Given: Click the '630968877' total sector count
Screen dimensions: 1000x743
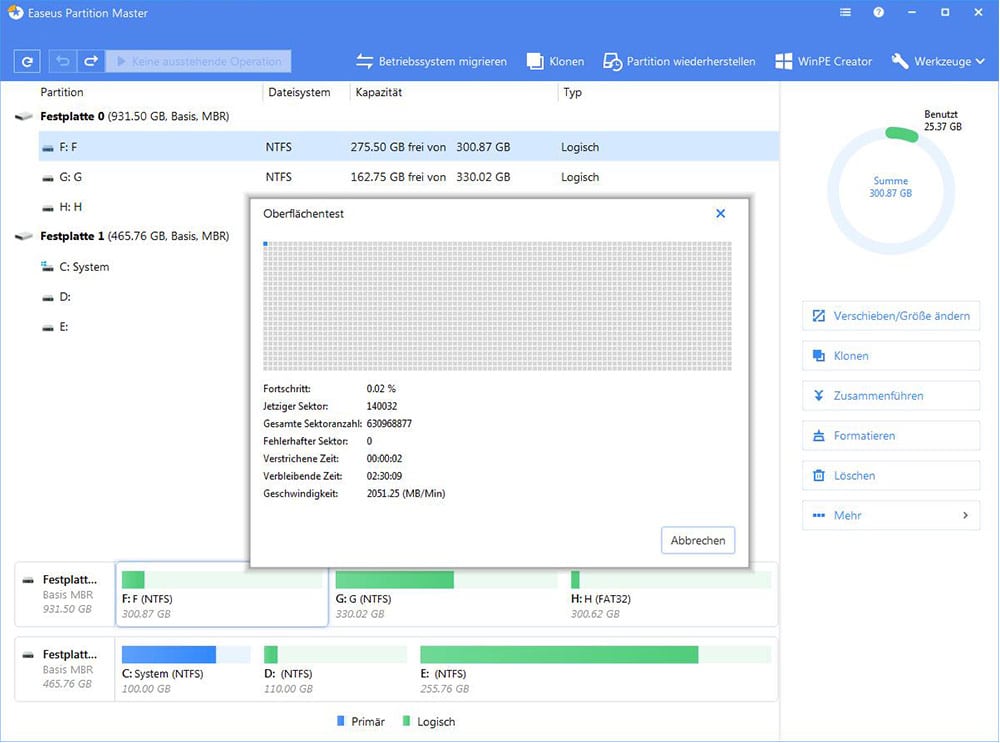Looking at the screenshot, I should 389,423.
